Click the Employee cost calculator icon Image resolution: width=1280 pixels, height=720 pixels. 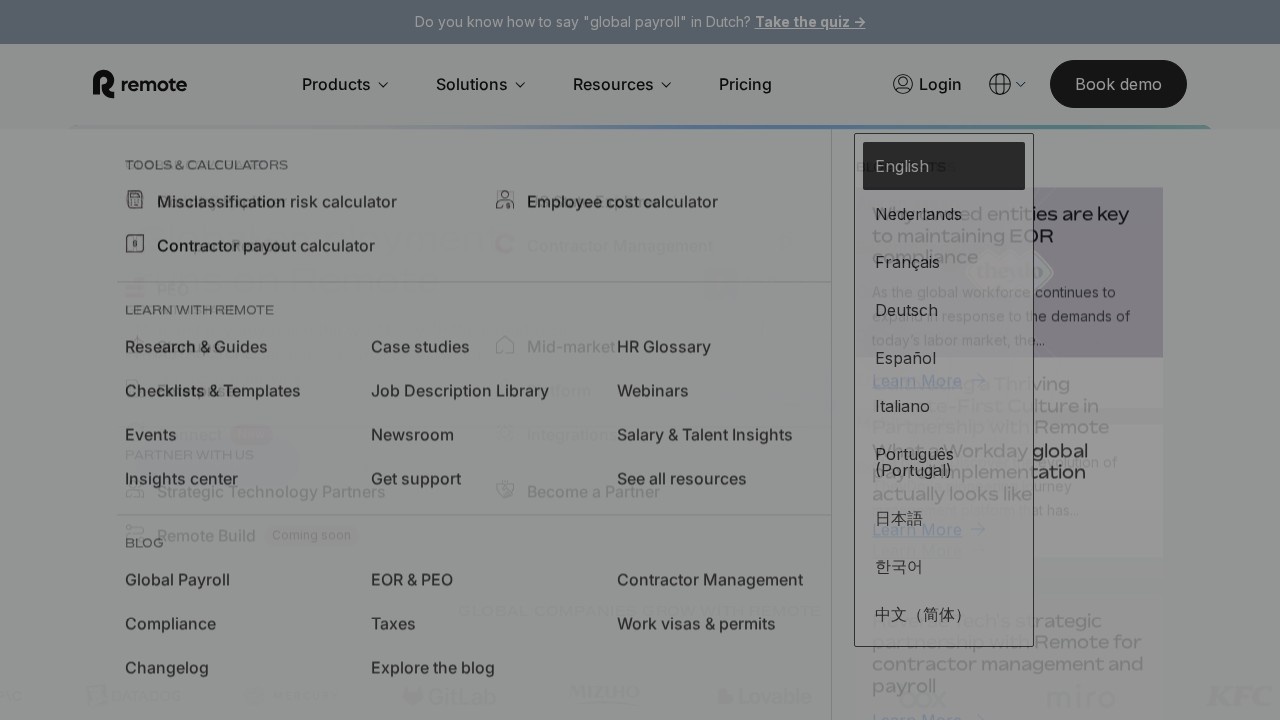coord(505,200)
